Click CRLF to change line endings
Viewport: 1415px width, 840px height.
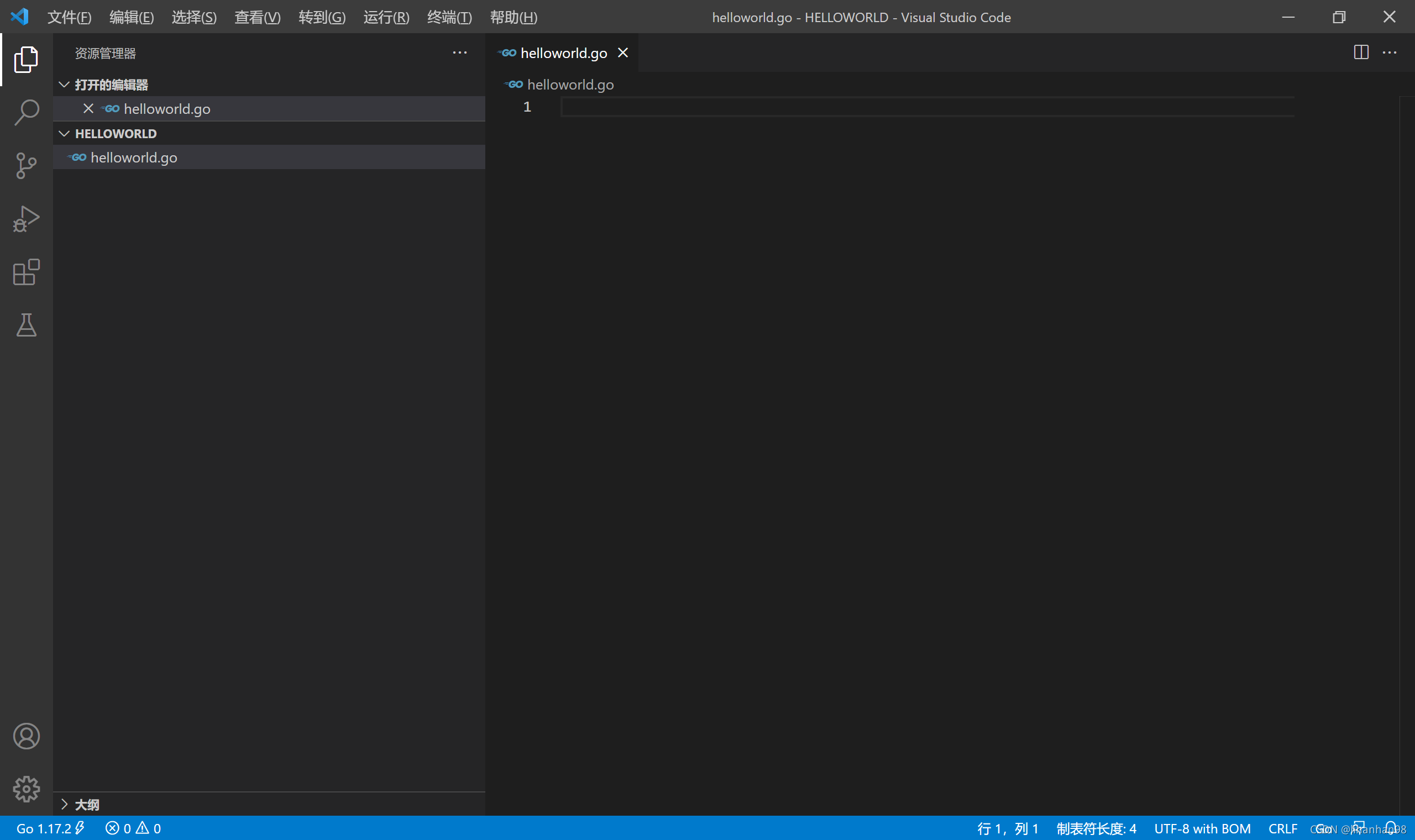[x=1283, y=827]
